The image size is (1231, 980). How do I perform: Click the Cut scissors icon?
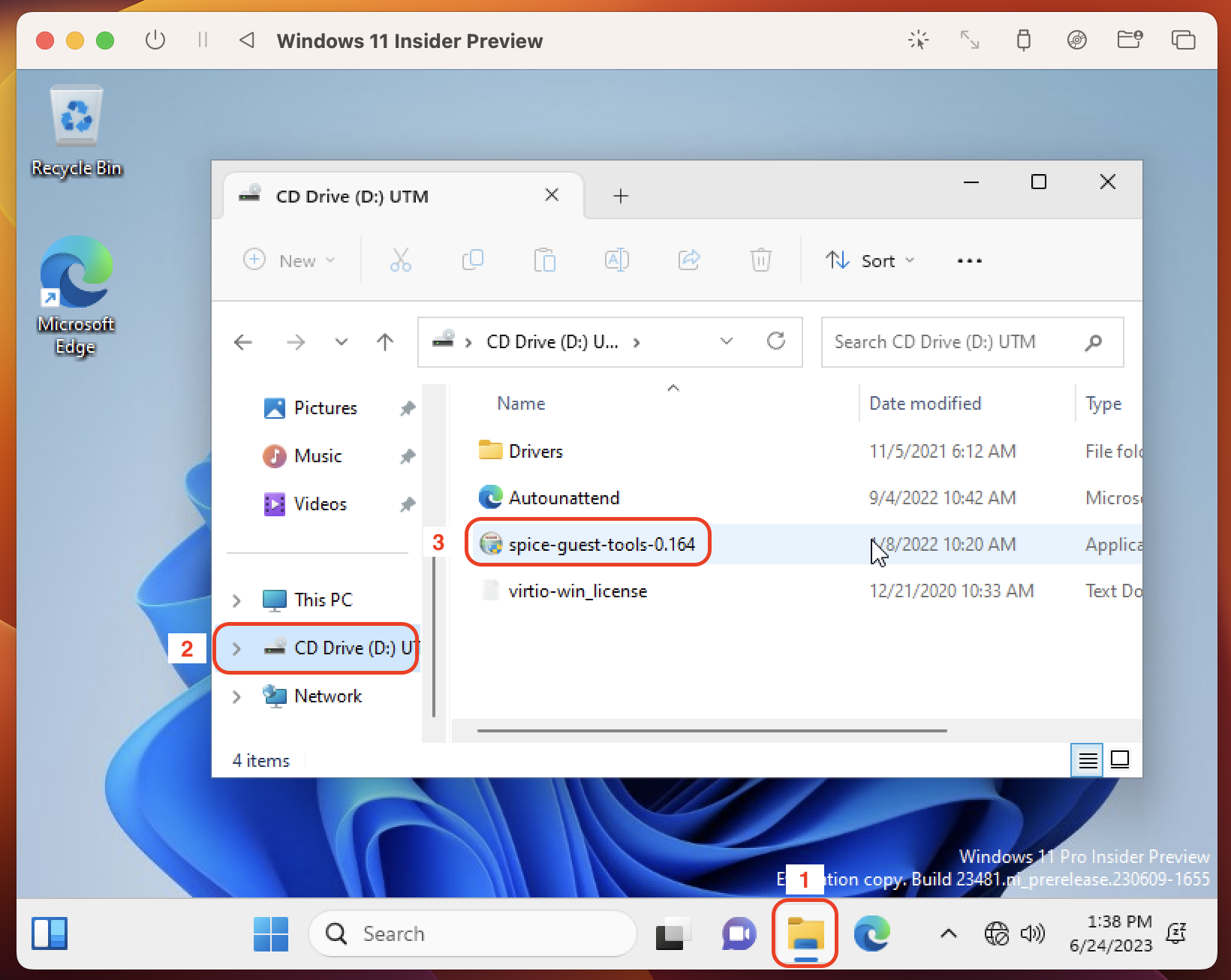coord(401,260)
